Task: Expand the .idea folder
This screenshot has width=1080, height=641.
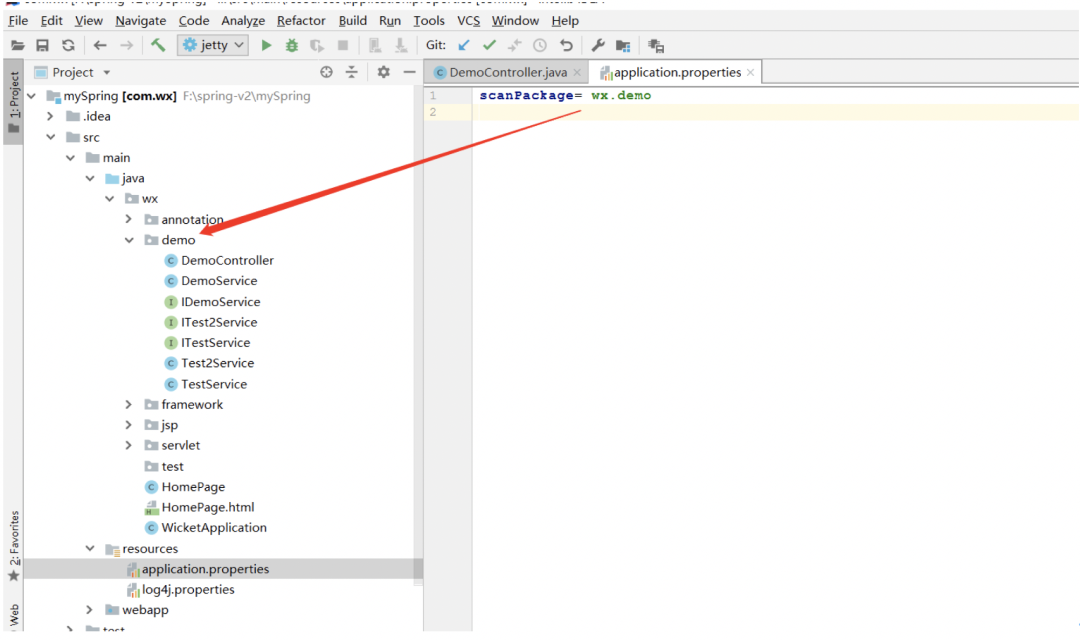Action: click(x=50, y=116)
